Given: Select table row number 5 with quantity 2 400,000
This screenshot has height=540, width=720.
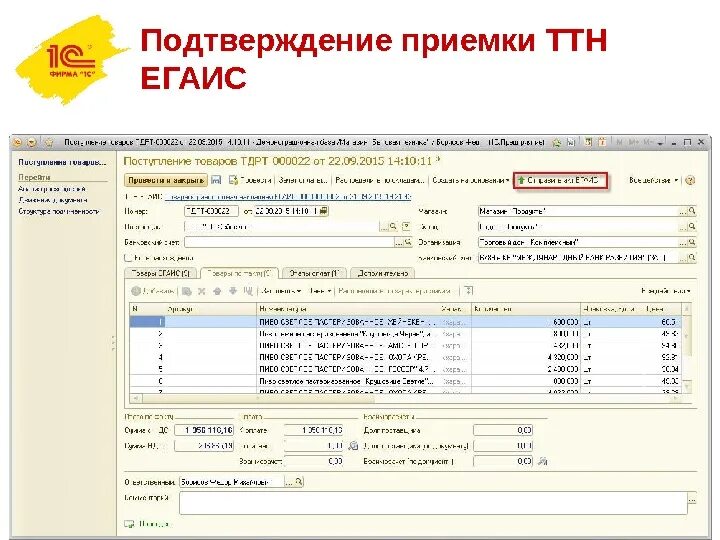Looking at the screenshot, I should (406, 369).
